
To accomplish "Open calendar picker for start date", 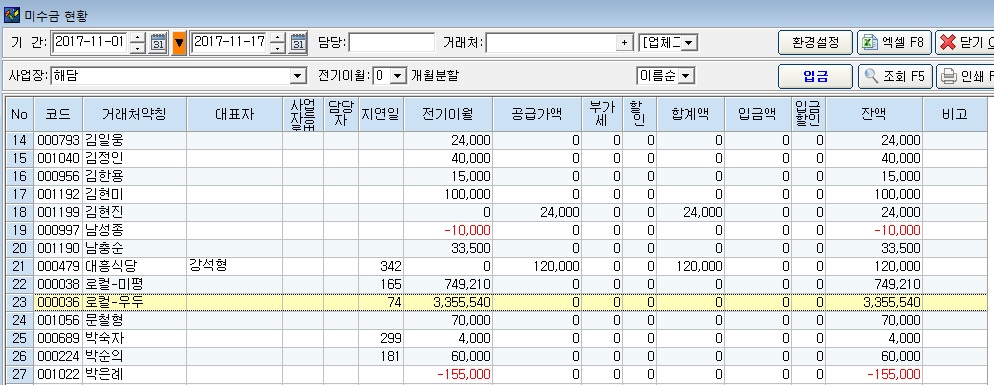I will 157,43.
